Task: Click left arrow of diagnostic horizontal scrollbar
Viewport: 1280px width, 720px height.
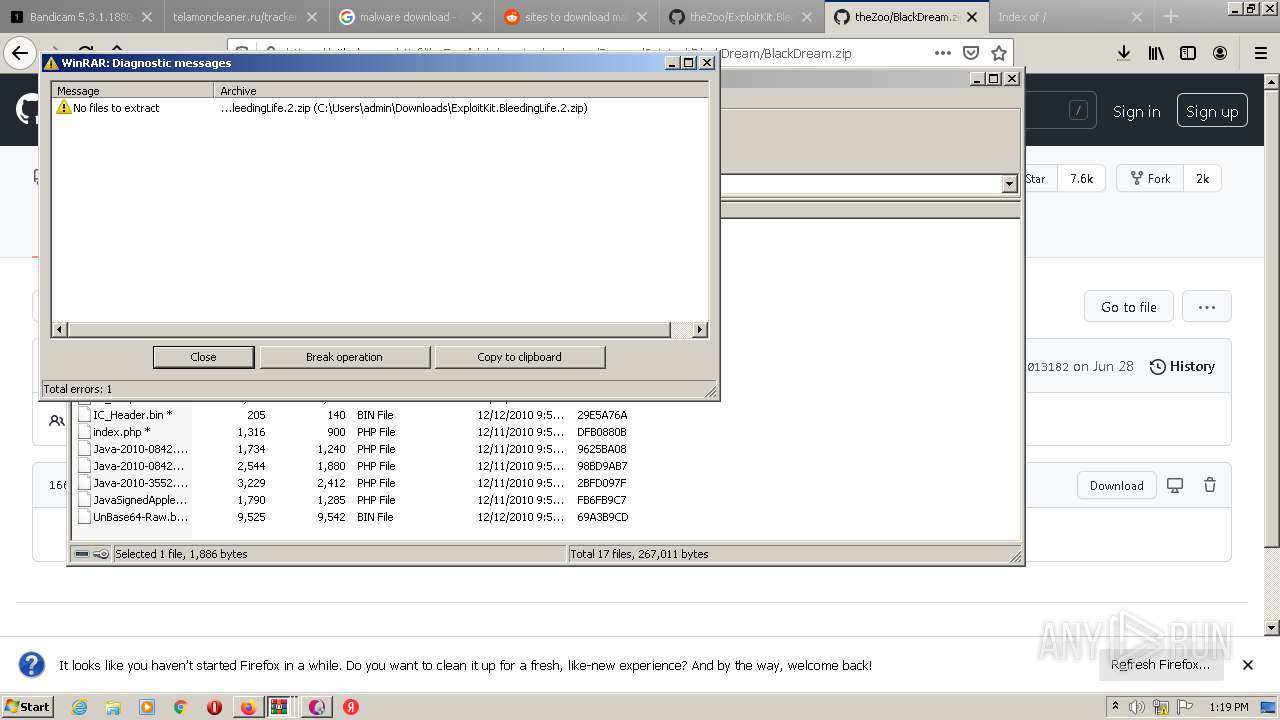Action: click(x=60, y=330)
